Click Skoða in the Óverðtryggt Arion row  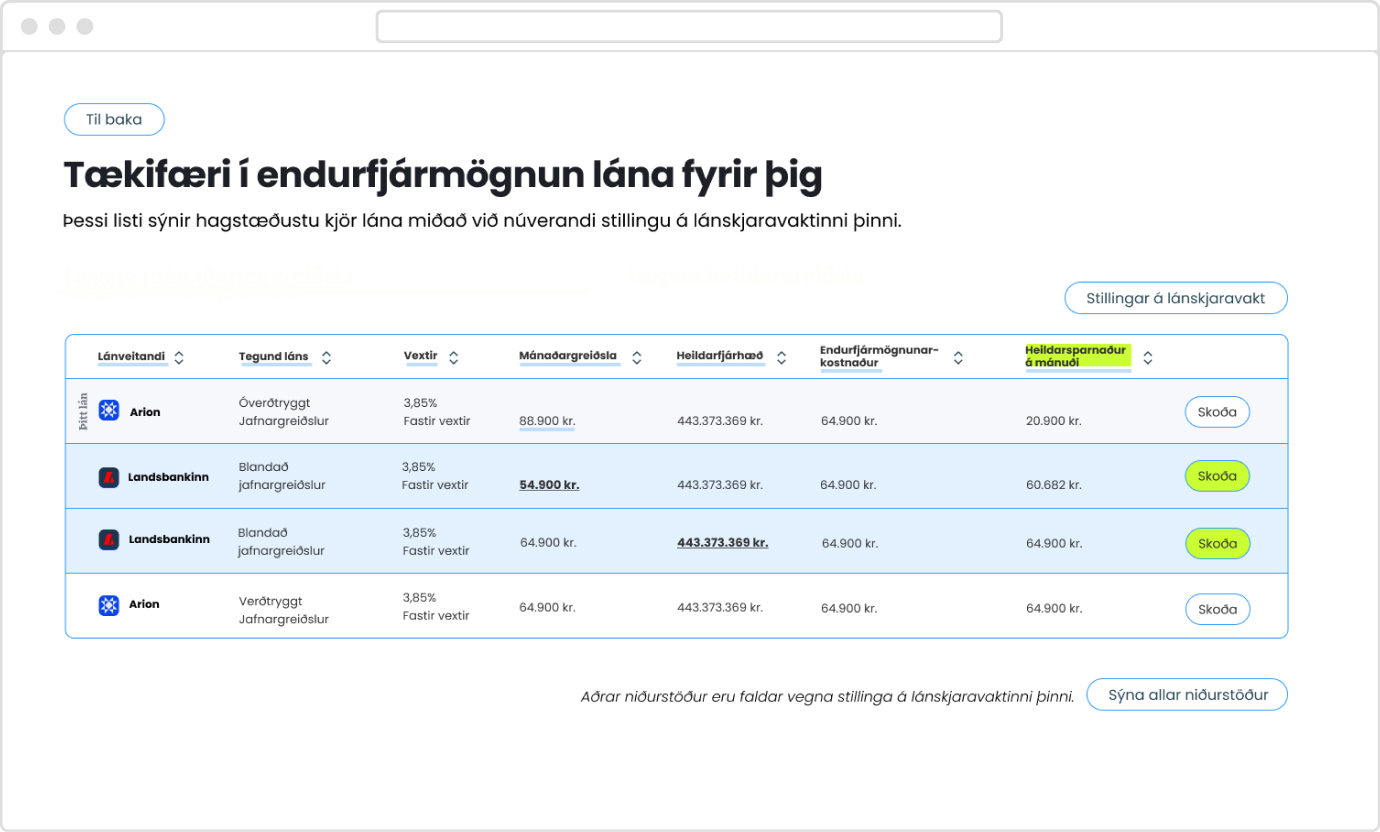click(1217, 412)
